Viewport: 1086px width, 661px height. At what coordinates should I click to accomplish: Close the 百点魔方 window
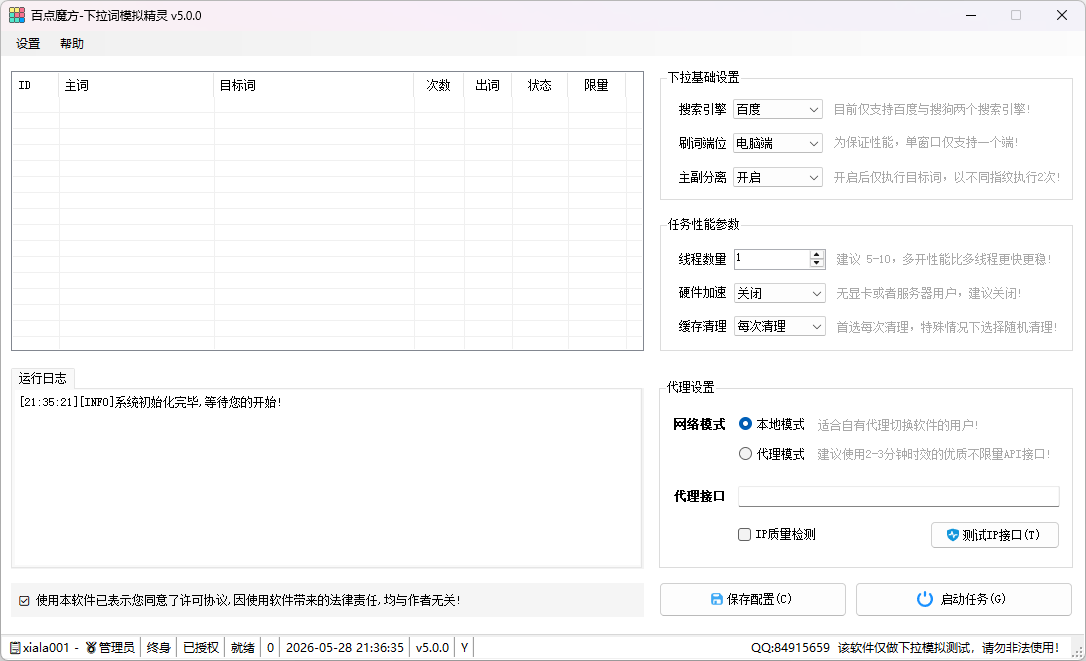click(x=1062, y=15)
